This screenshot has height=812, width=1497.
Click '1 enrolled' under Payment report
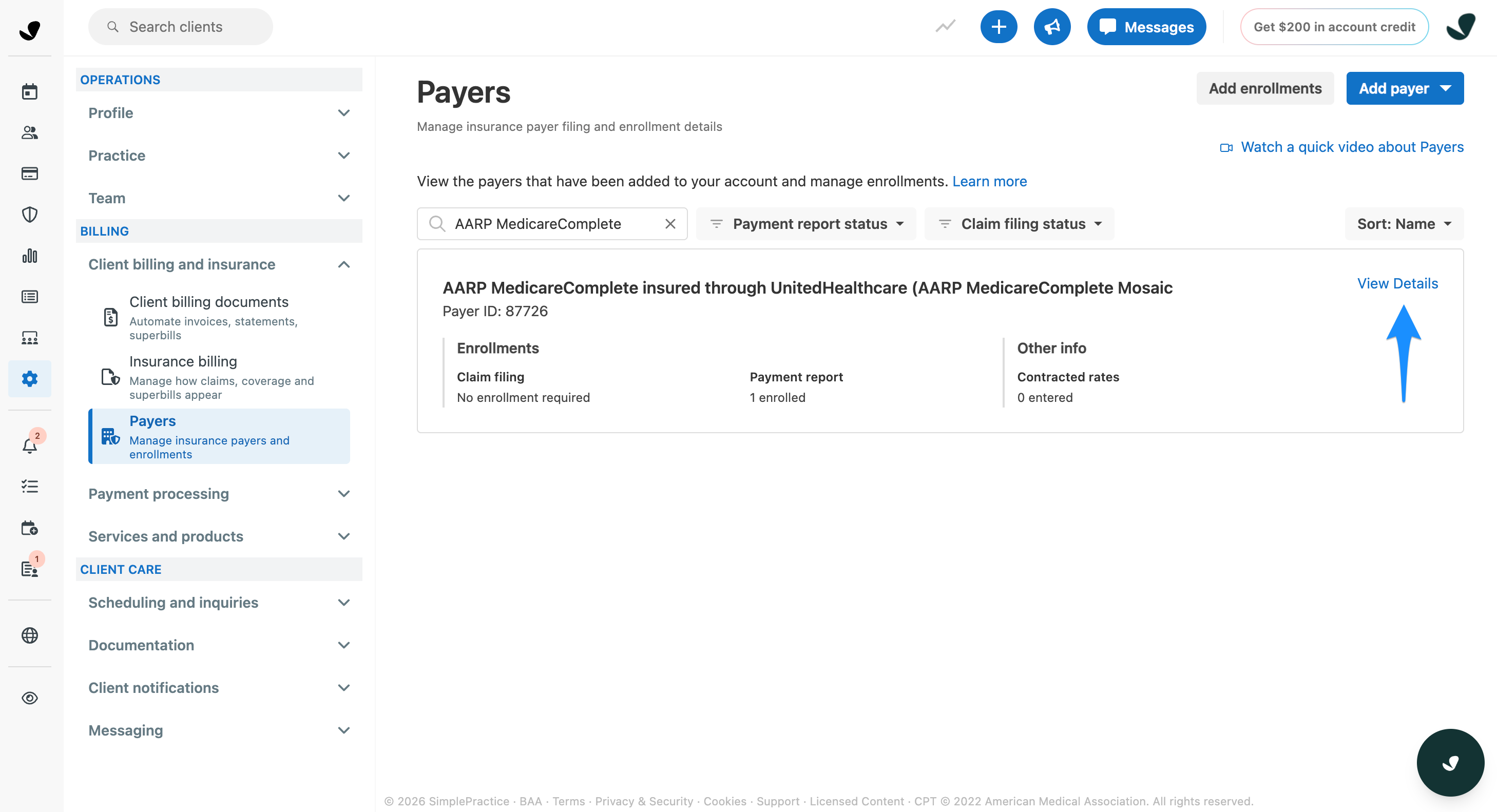point(778,397)
